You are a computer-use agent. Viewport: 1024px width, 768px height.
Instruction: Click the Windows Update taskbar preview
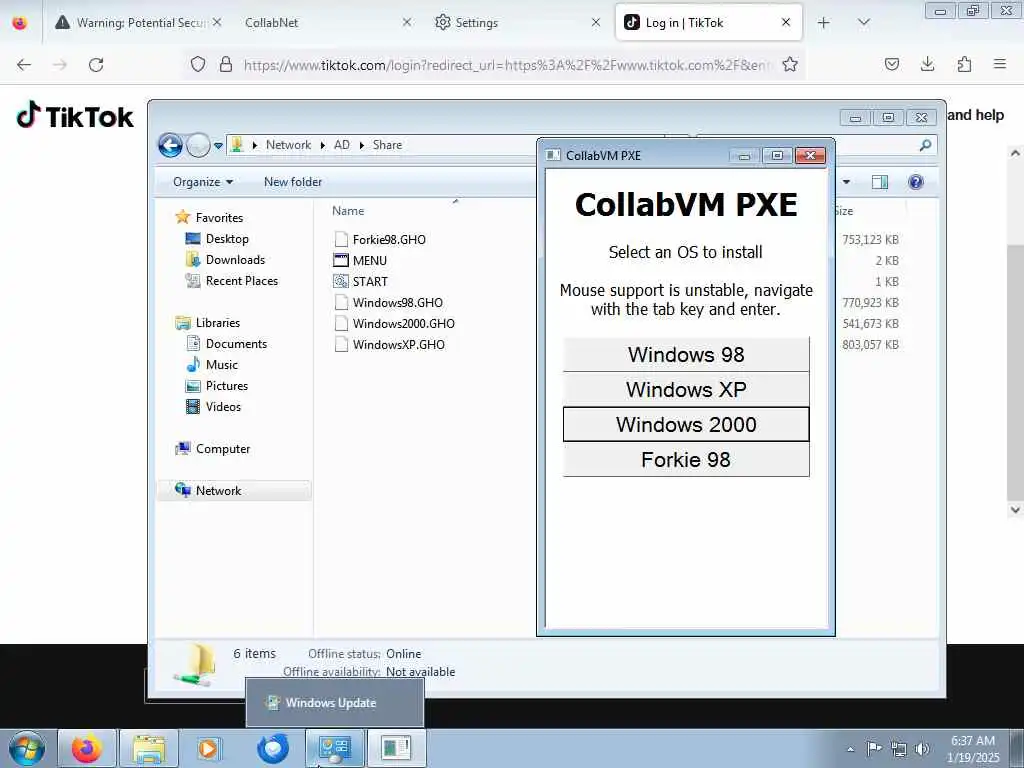pyautogui.click(x=335, y=703)
